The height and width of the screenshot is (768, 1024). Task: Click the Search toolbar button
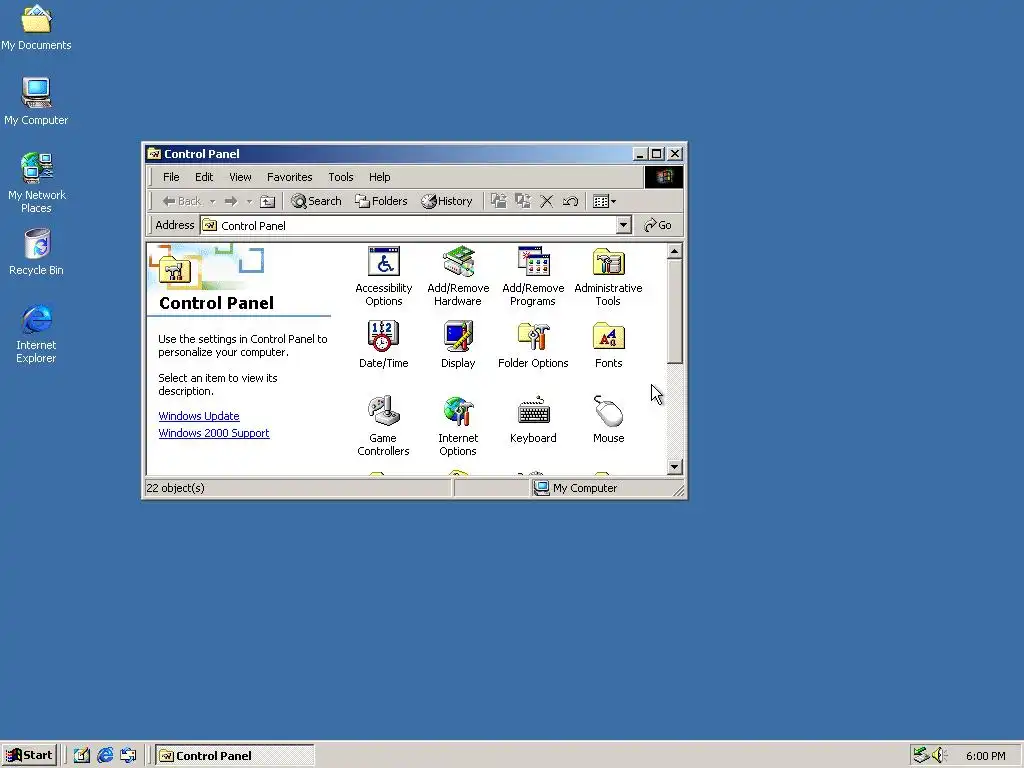[317, 201]
